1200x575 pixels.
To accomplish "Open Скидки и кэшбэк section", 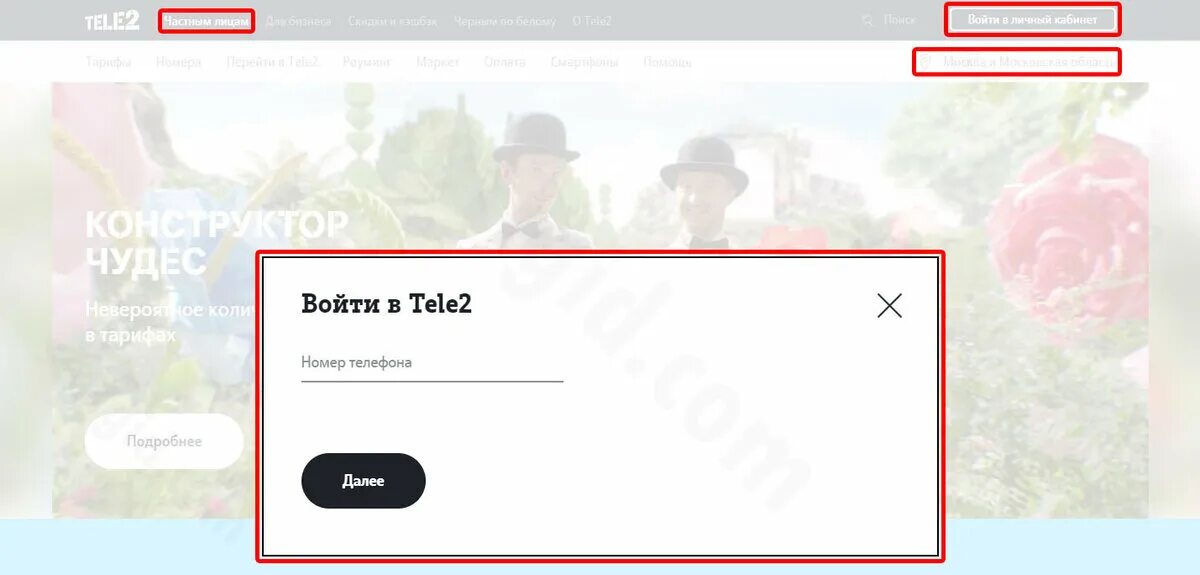I will click(392, 21).
